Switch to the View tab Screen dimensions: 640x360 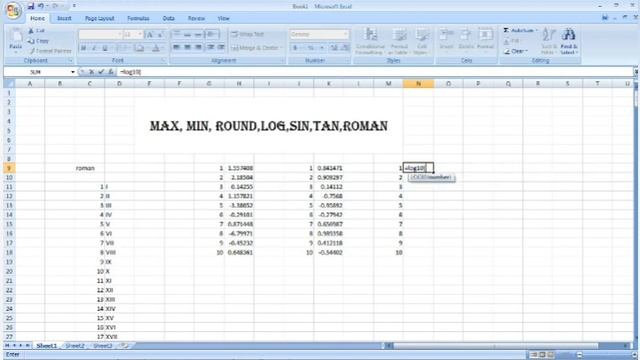(x=223, y=18)
